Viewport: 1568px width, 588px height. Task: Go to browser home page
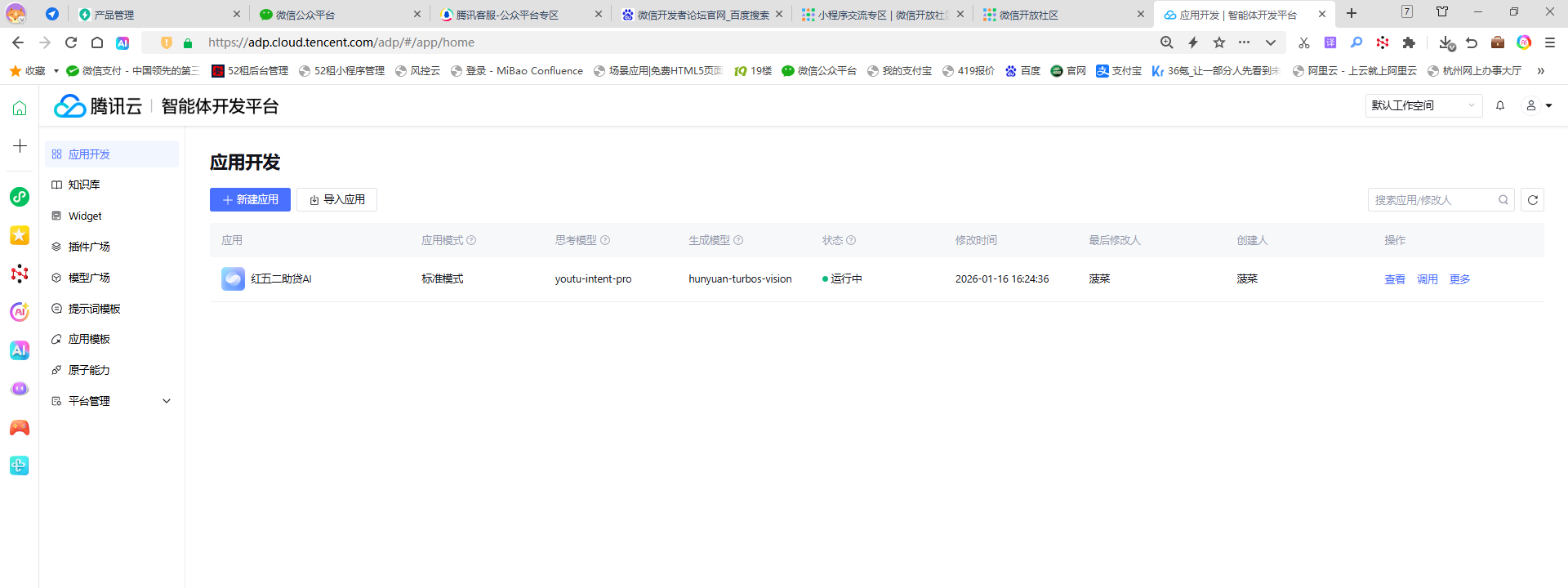pos(97,42)
